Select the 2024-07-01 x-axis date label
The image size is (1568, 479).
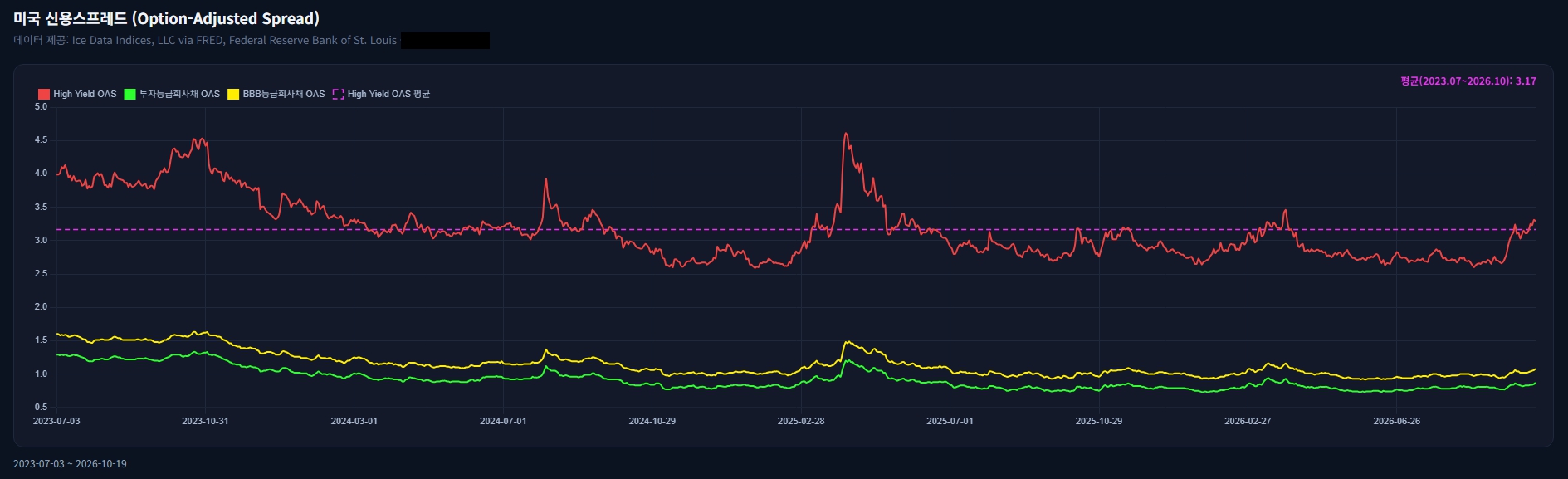coord(503,421)
